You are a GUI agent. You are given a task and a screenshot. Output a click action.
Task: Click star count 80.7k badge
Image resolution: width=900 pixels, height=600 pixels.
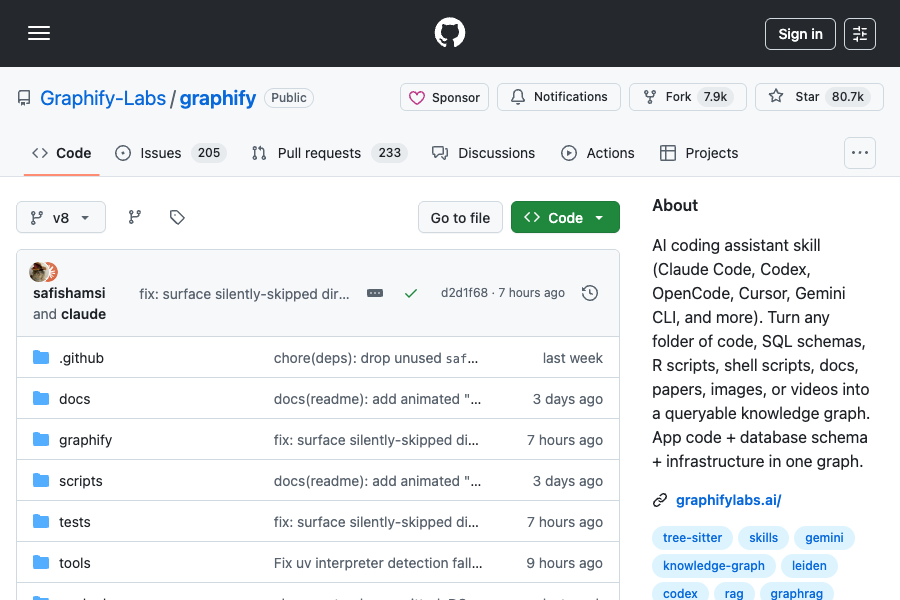[x=848, y=97]
